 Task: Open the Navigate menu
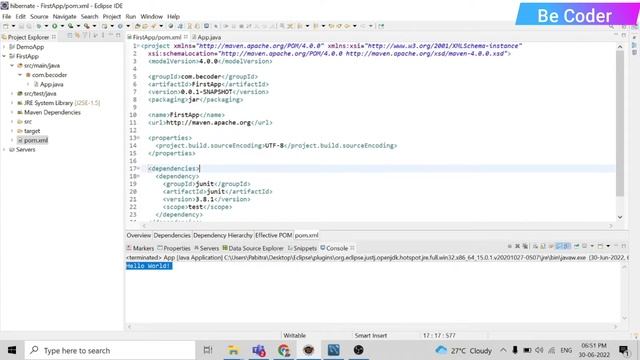[x=64, y=17]
